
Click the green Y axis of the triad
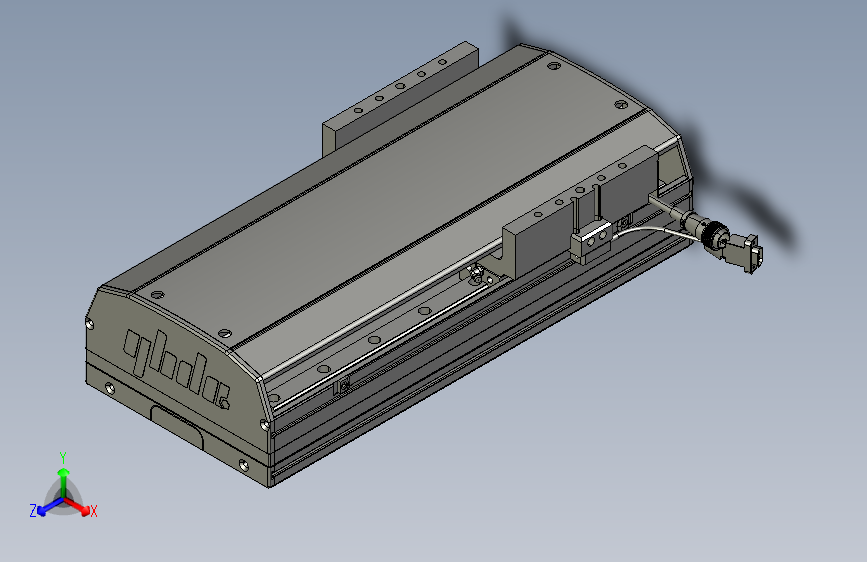point(64,482)
